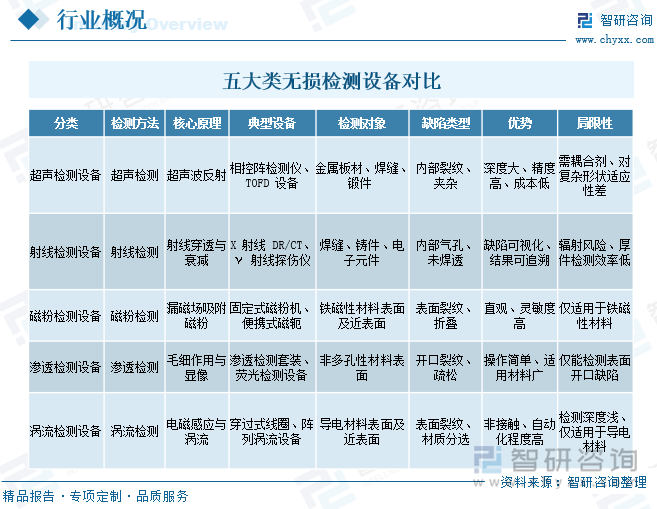657x509 pixels.
Task: Click the 焊缝、铸件、电子元件 cell
Action: (362, 253)
